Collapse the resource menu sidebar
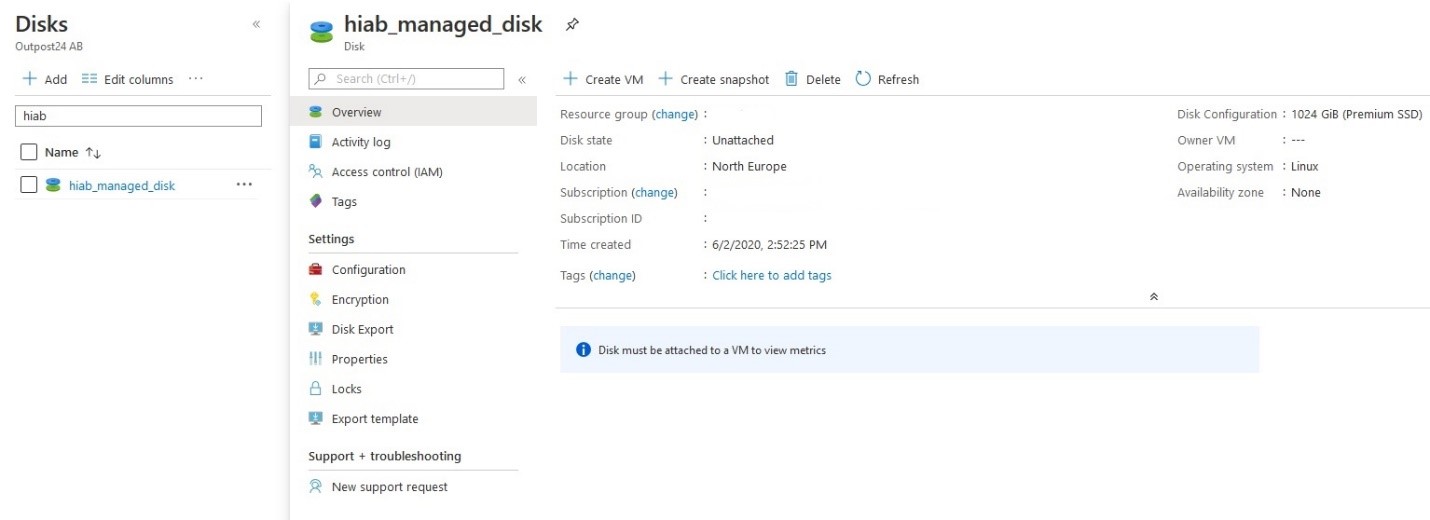The width and height of the screenshot is (1430, 520). (521, 80)
